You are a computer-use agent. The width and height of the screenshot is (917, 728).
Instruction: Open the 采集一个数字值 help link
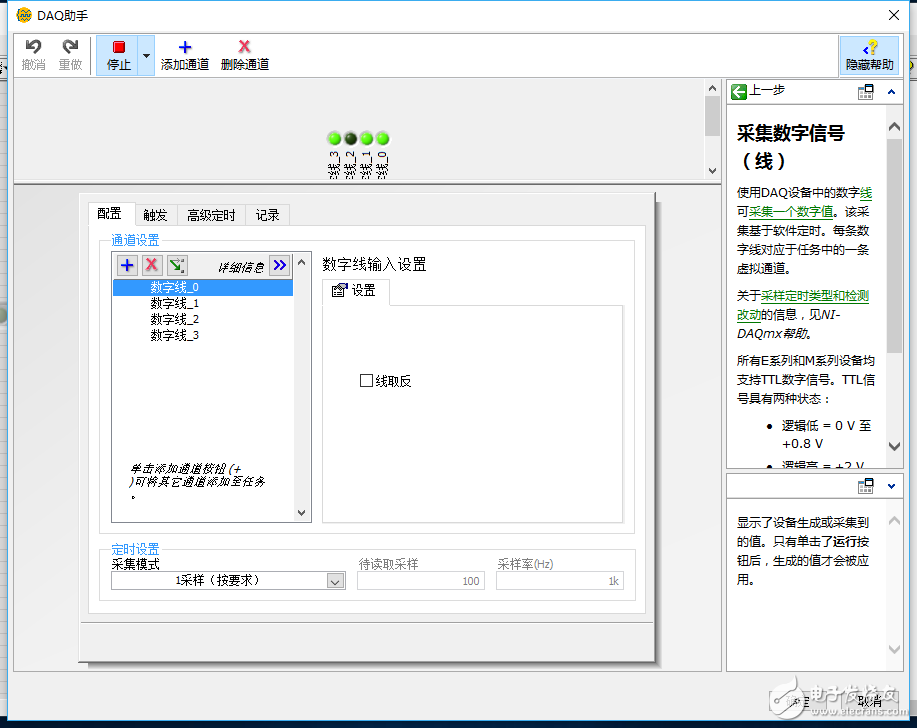click(791, 212)
